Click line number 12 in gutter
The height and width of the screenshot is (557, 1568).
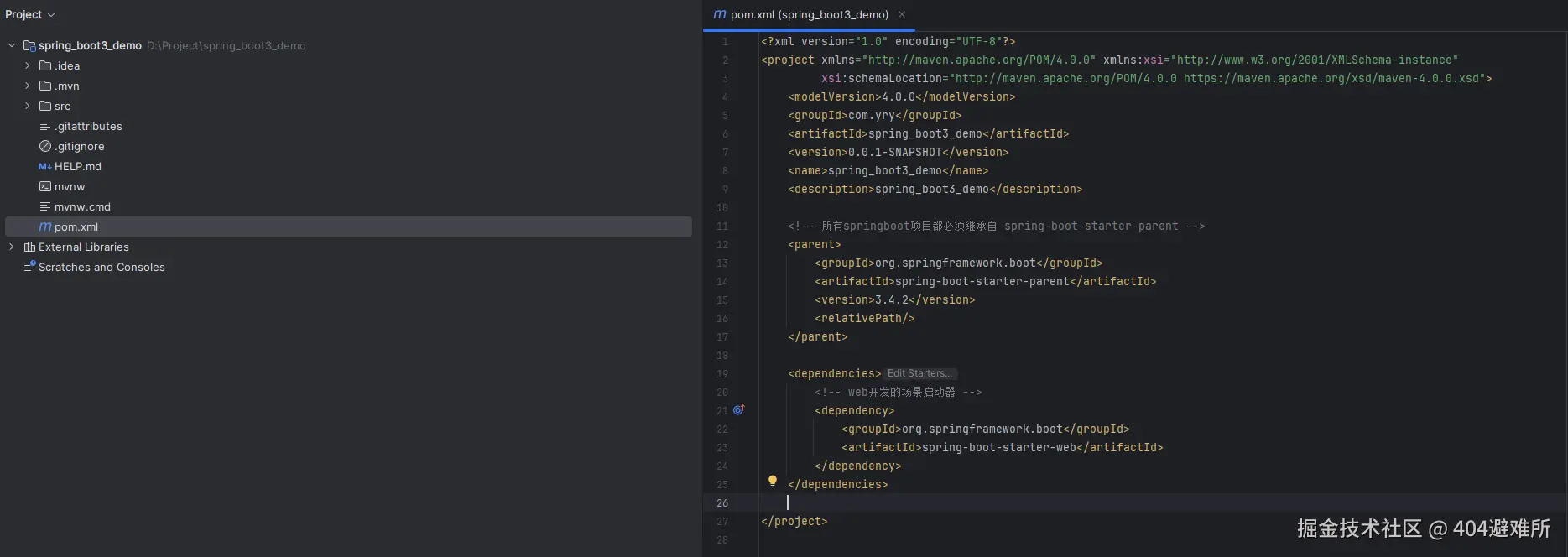click(x=722, y=244)
